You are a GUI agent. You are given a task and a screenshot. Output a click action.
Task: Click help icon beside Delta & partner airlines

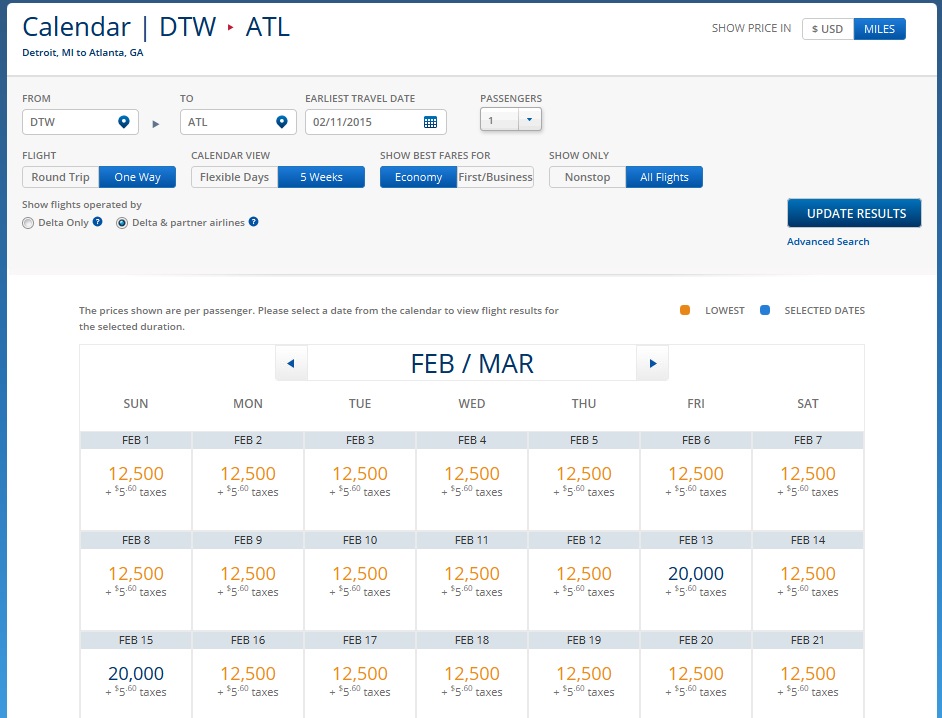click(254, 222)
